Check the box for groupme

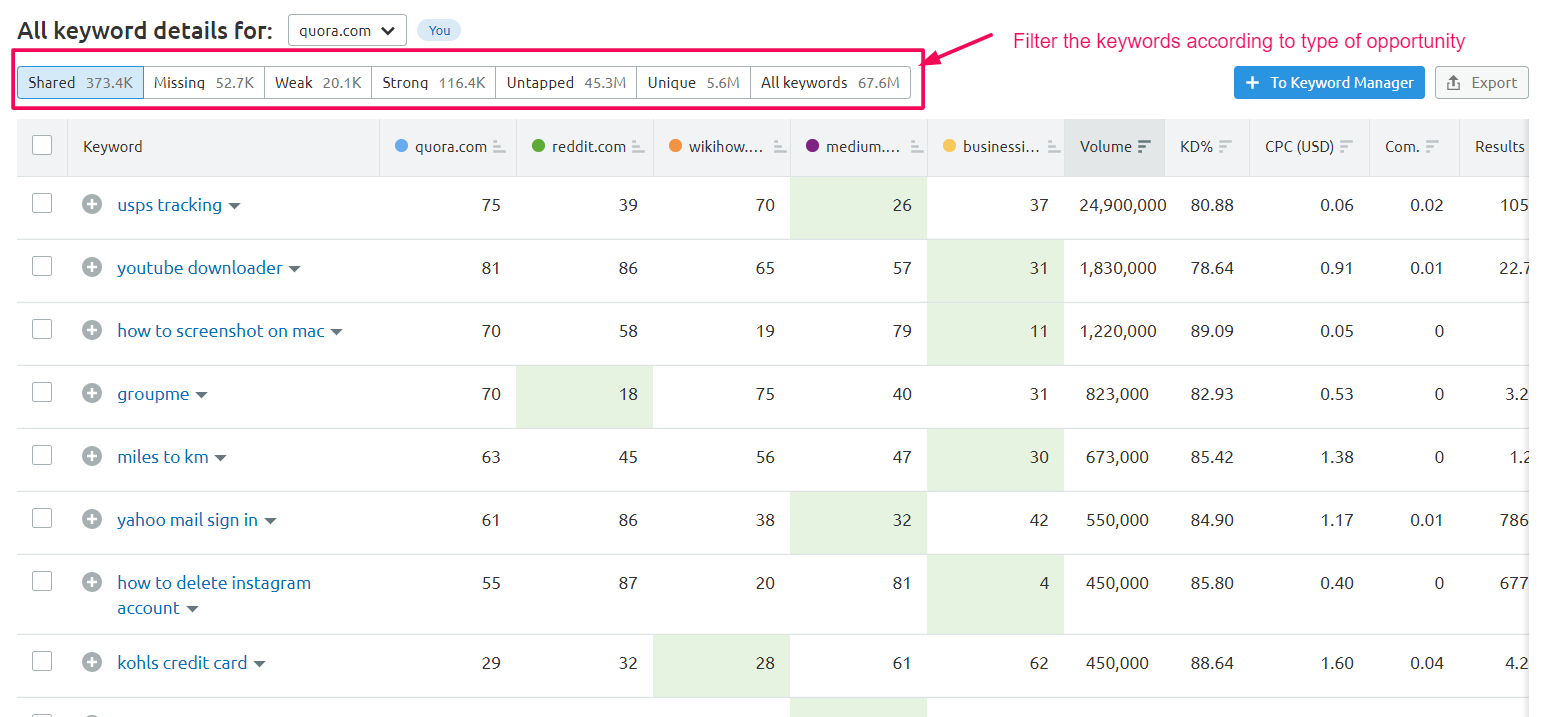pyautogui.click(x=42, y=393)
